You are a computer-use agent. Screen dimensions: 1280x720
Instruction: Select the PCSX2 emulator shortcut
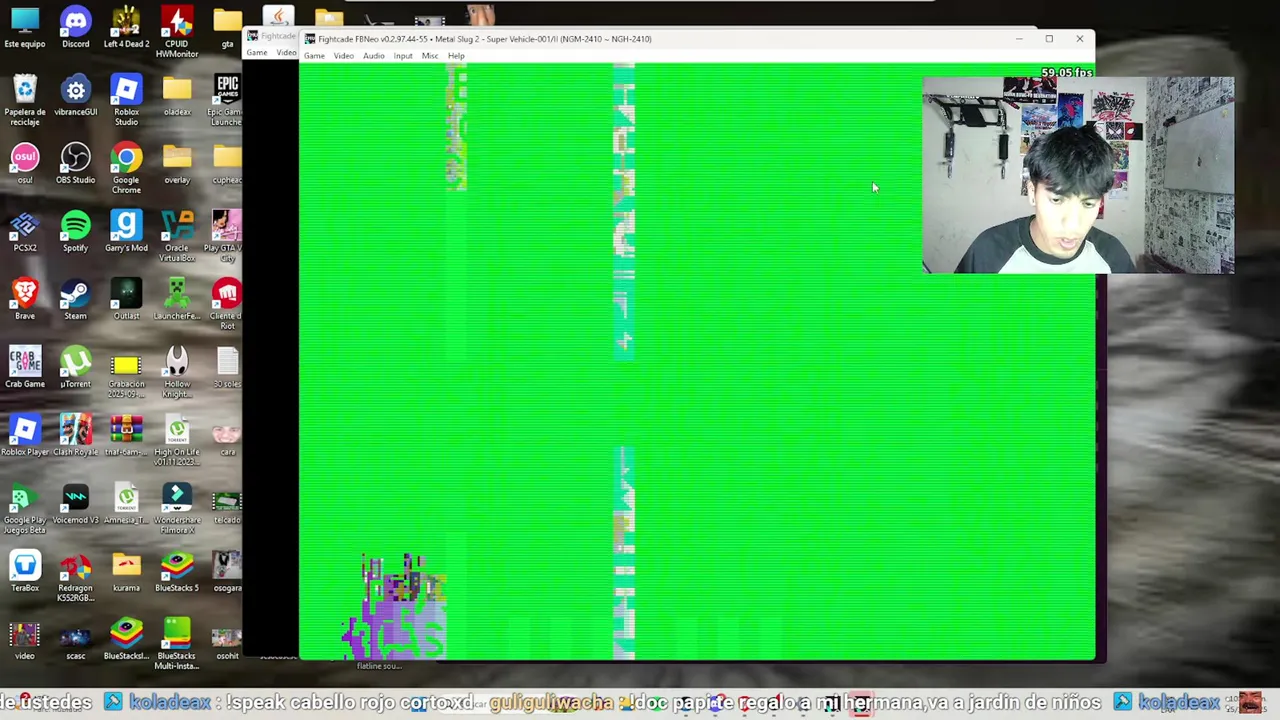point(25,232)
